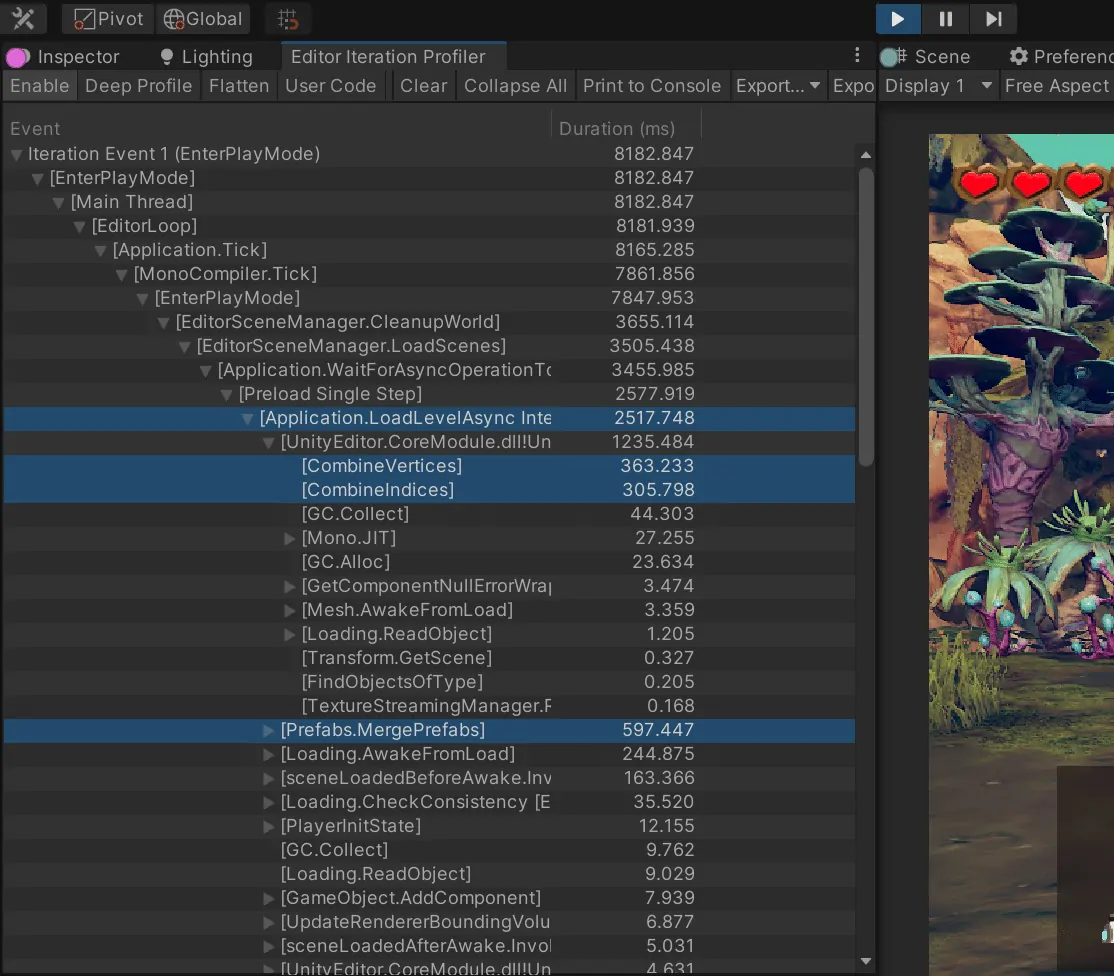Toggle the User Code filter
The image size is (1114, 976).
tap(331, 86)
